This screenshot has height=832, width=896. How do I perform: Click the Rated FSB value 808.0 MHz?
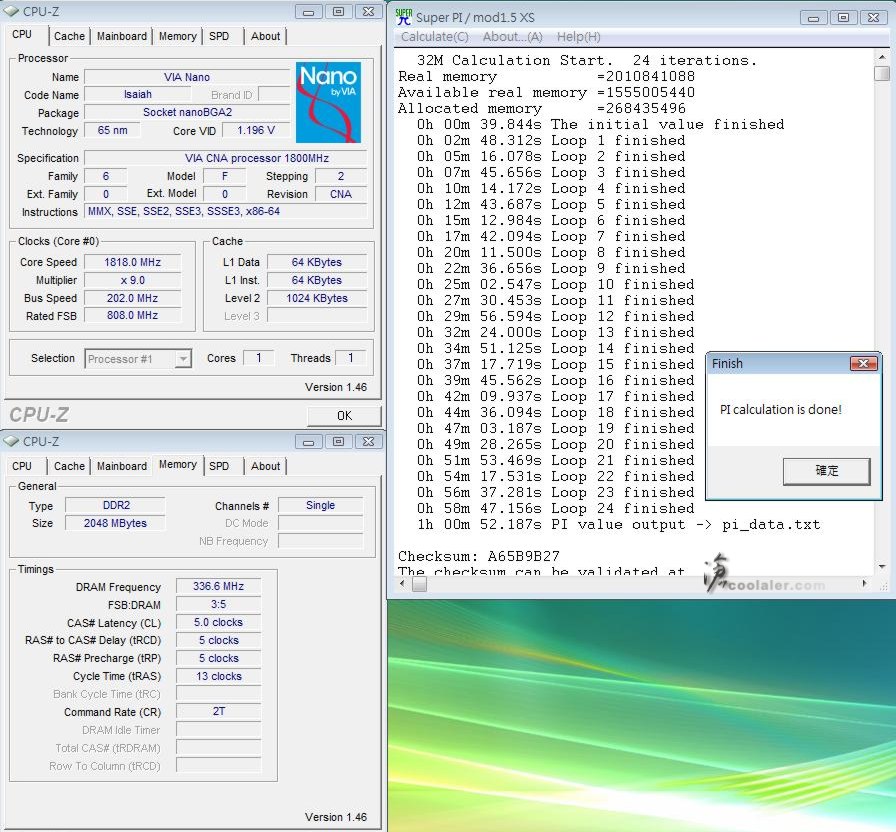click(x=132, y=315)
